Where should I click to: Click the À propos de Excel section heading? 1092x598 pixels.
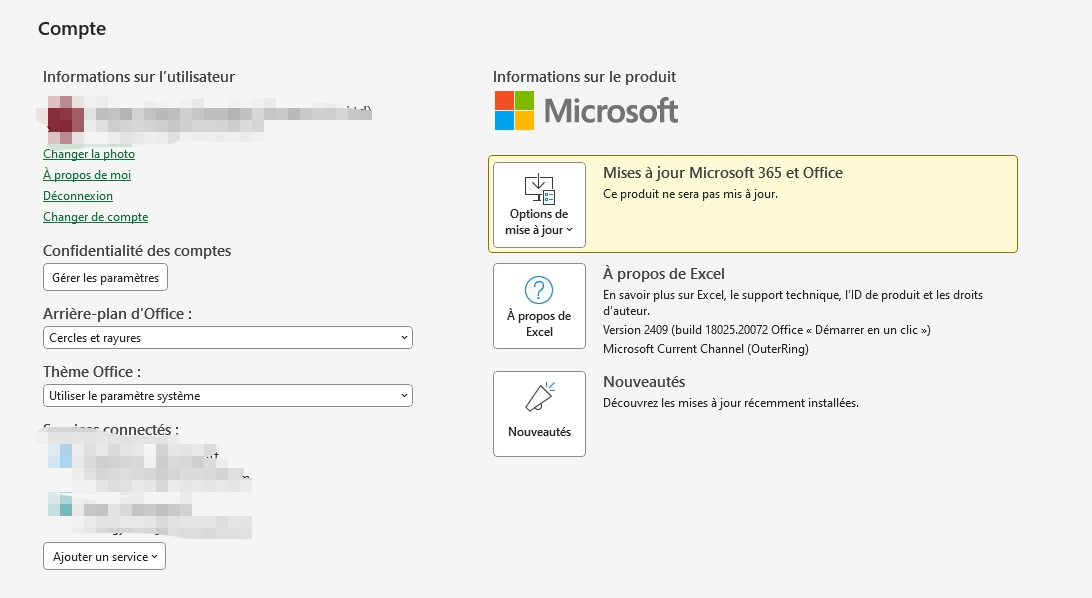tap(664, 274)
